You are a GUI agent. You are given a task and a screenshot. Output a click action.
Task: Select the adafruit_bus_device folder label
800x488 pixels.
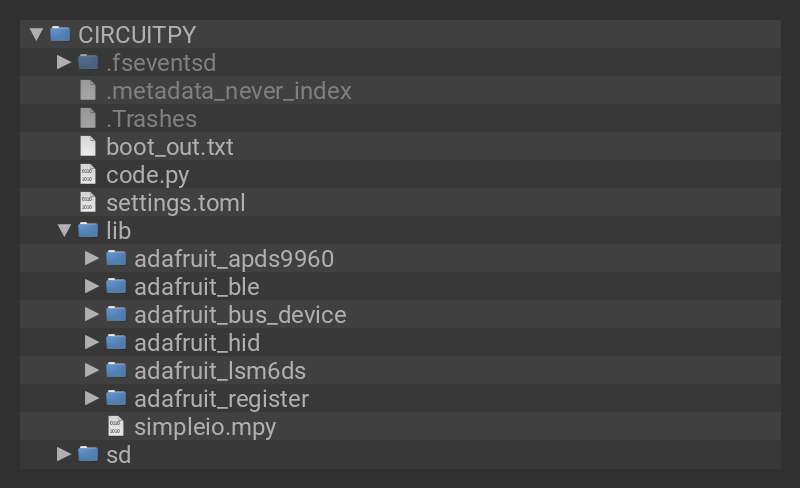[x=240, y=315]
